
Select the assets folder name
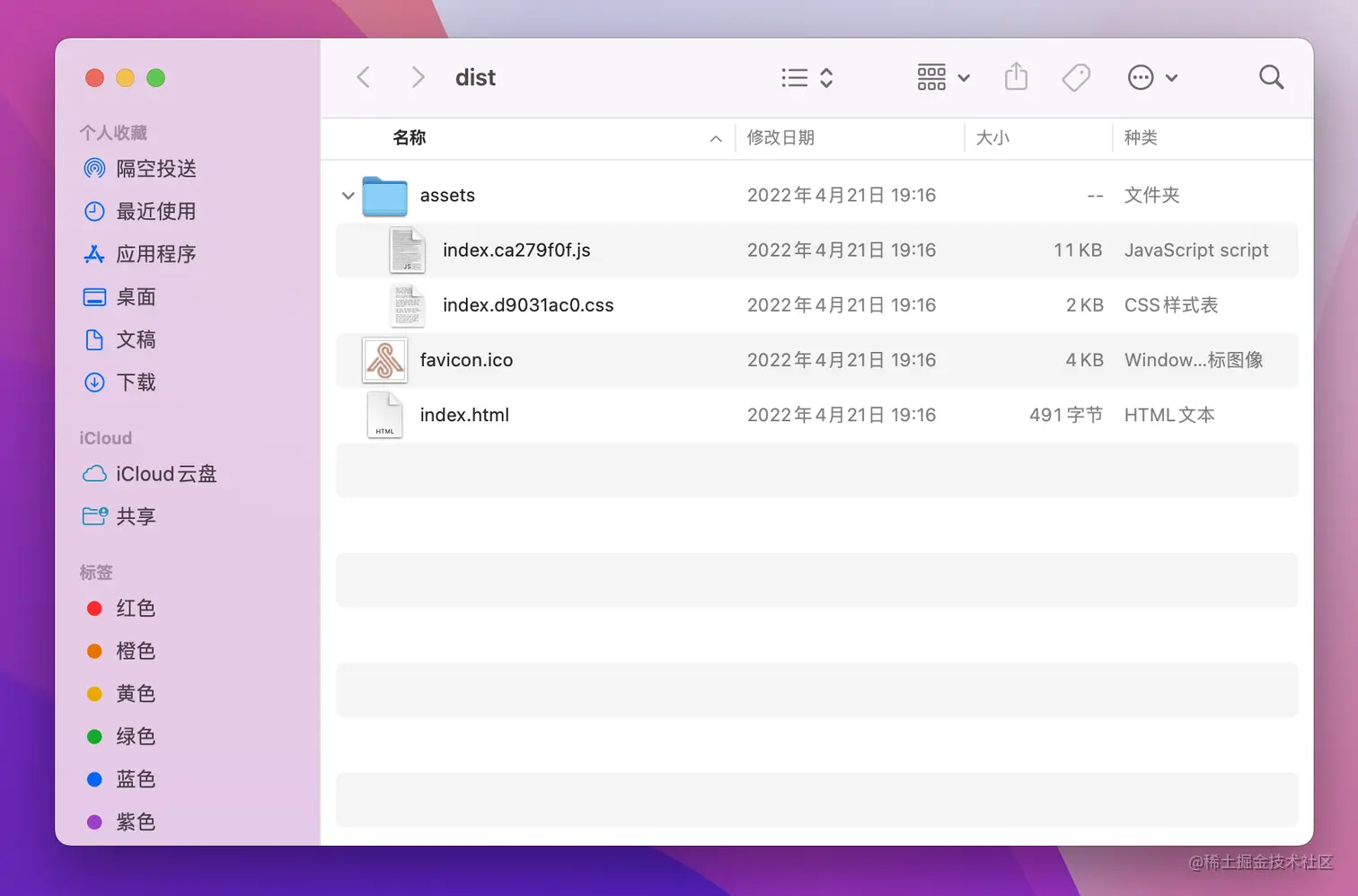coord(447,195)
